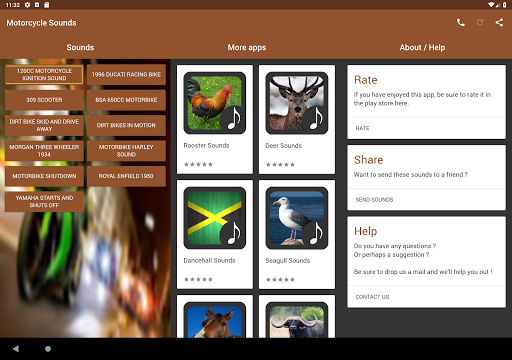The height and width of the screenshot is (360, 512).
Task: Open the Deer Sounds app icon
Action: (297, 103)
